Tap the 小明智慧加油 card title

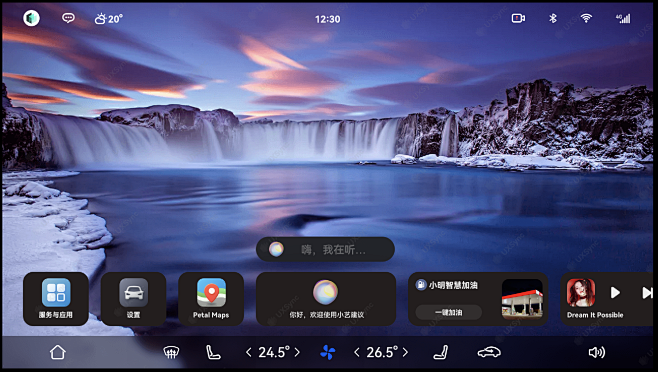(453, 285)
